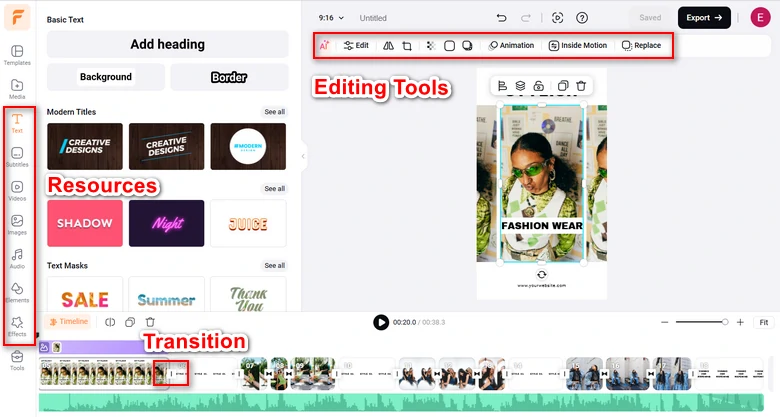Select the Summer text mask
This screenshot has height=417, width=780.
[x=166, y=295]
